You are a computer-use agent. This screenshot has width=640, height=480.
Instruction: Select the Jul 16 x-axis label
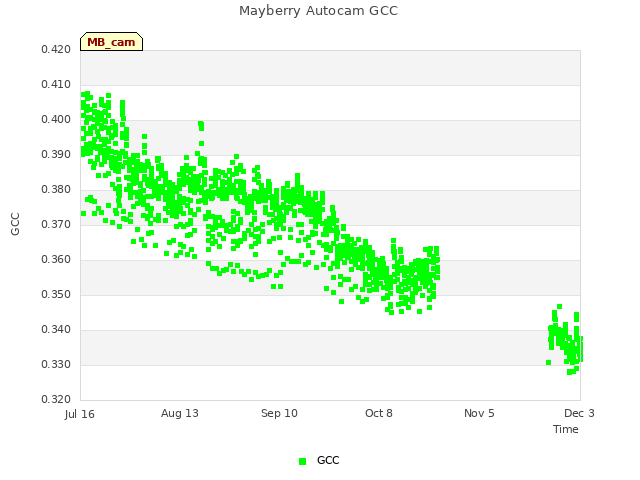[80, 414]
